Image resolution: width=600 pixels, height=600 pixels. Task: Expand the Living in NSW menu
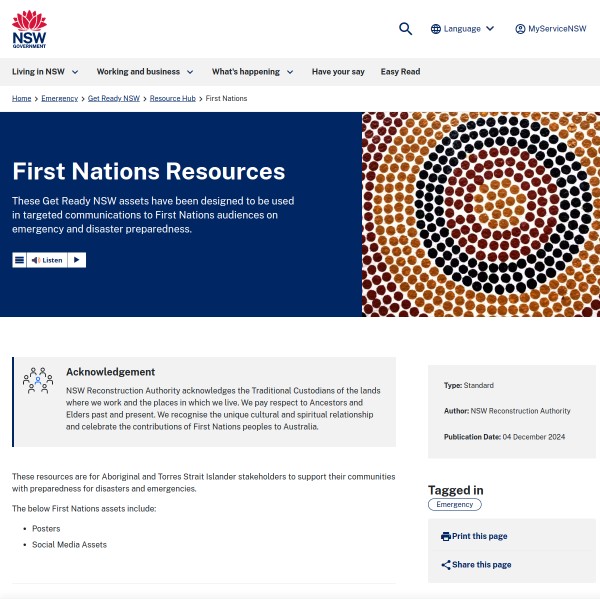(45, 72)
